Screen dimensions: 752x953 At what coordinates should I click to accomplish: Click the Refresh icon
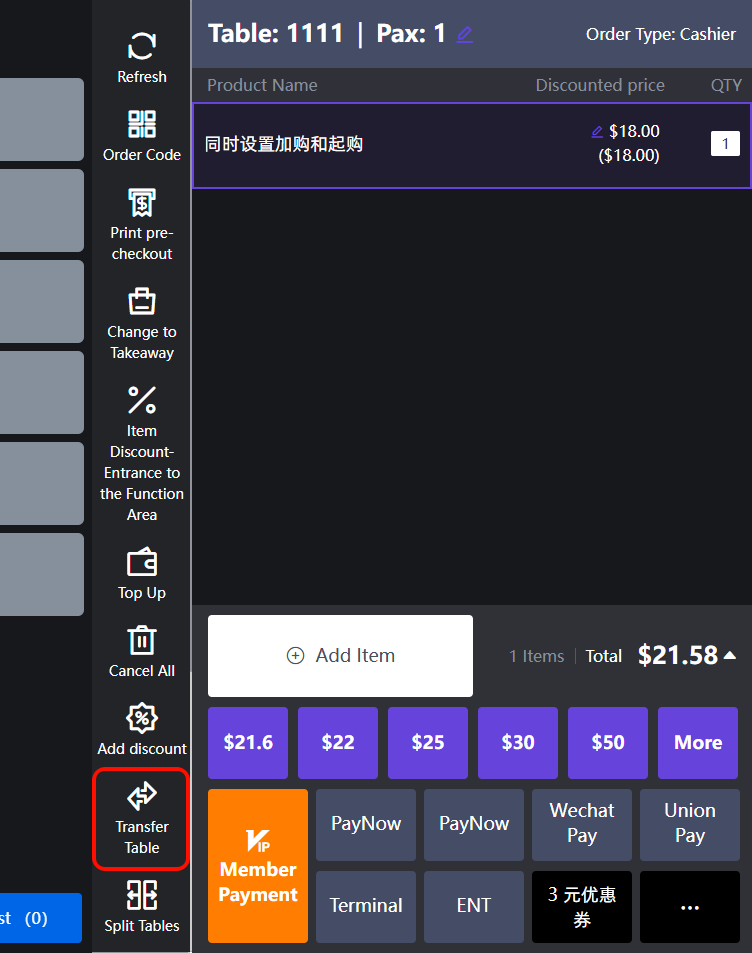pyautogui.click(x=142, y=47)
